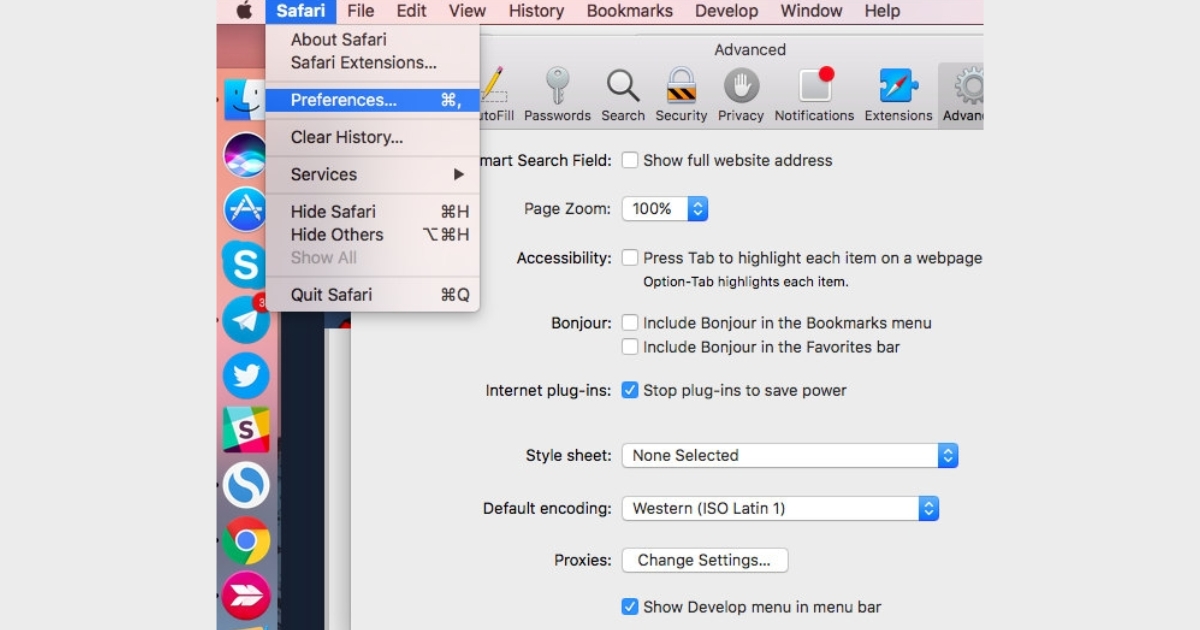Open the Page Zoom 100% dropdown
The width and height of the screenshot is (1200, 630).
665,209
